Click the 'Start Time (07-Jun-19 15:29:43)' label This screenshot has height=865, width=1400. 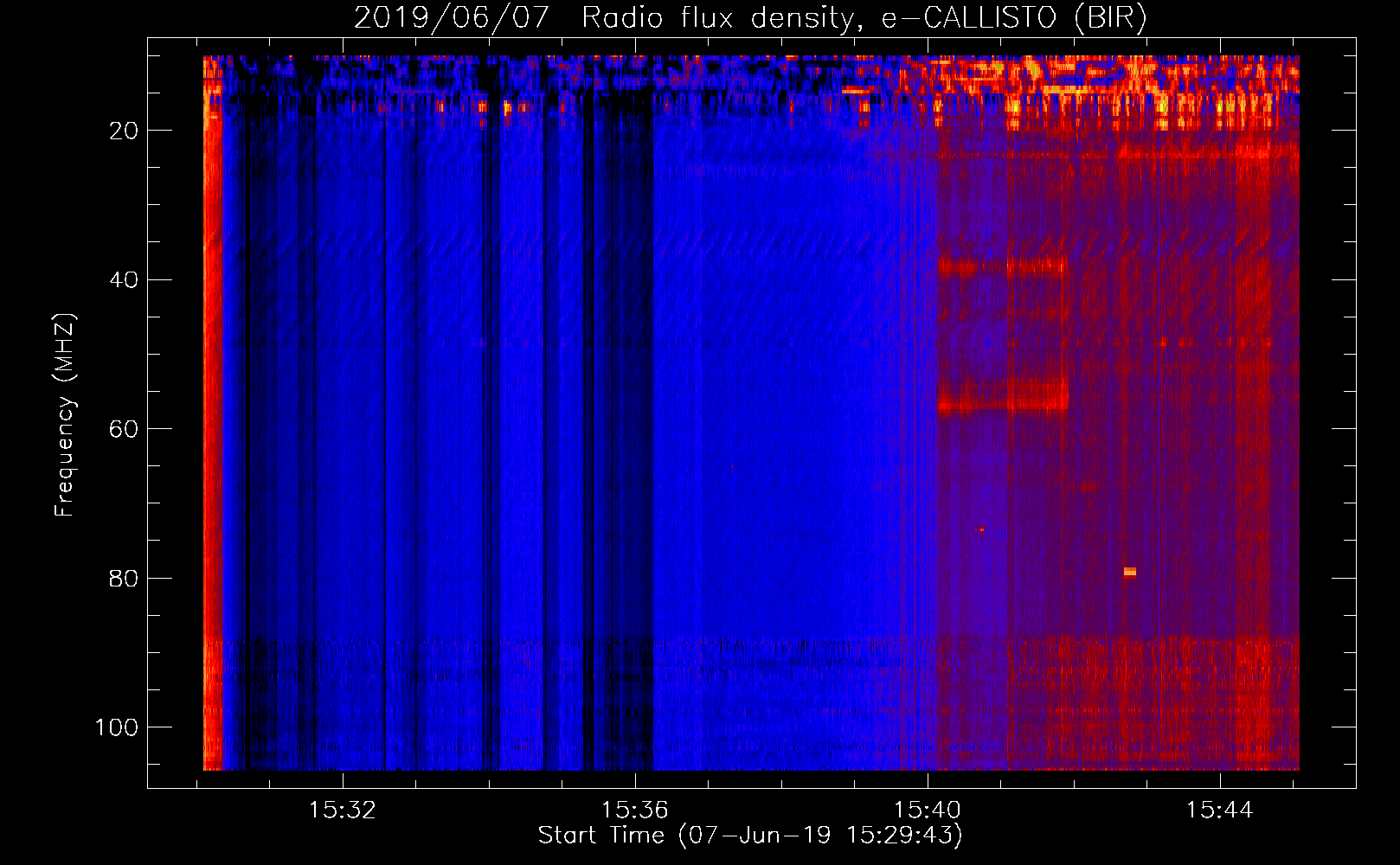tap(750, 836)
